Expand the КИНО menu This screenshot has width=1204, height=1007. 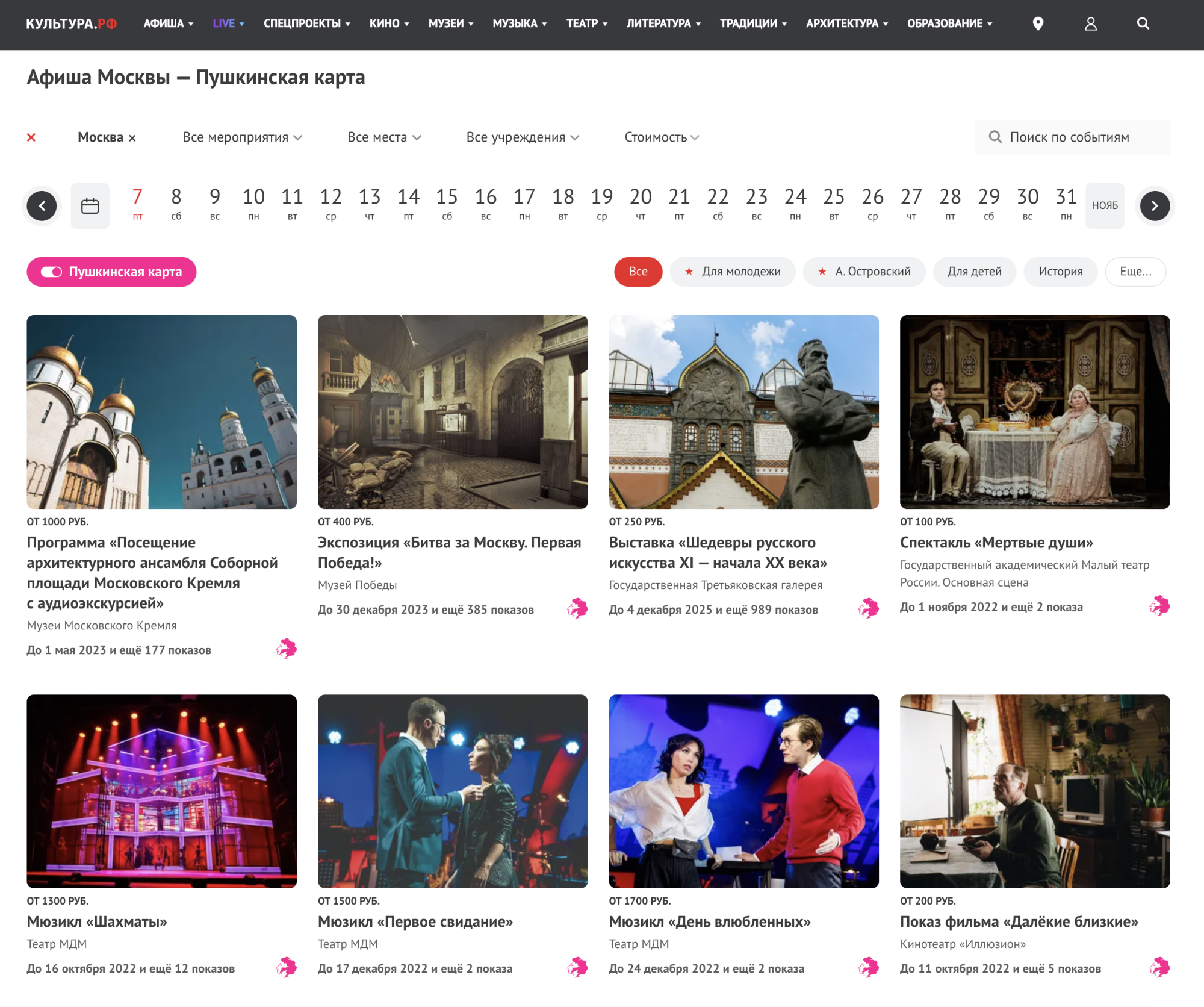coord(389,23)
